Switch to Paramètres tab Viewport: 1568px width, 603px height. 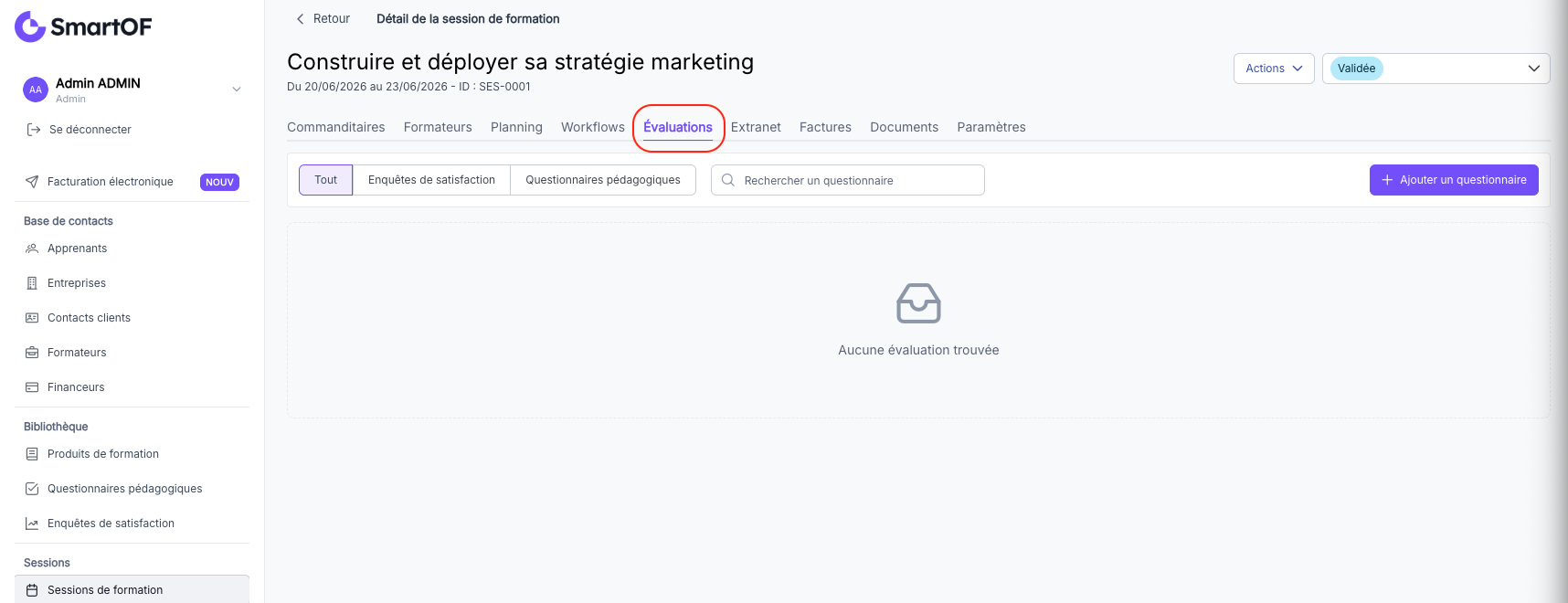pyautogui.click(x=991, y=127)
